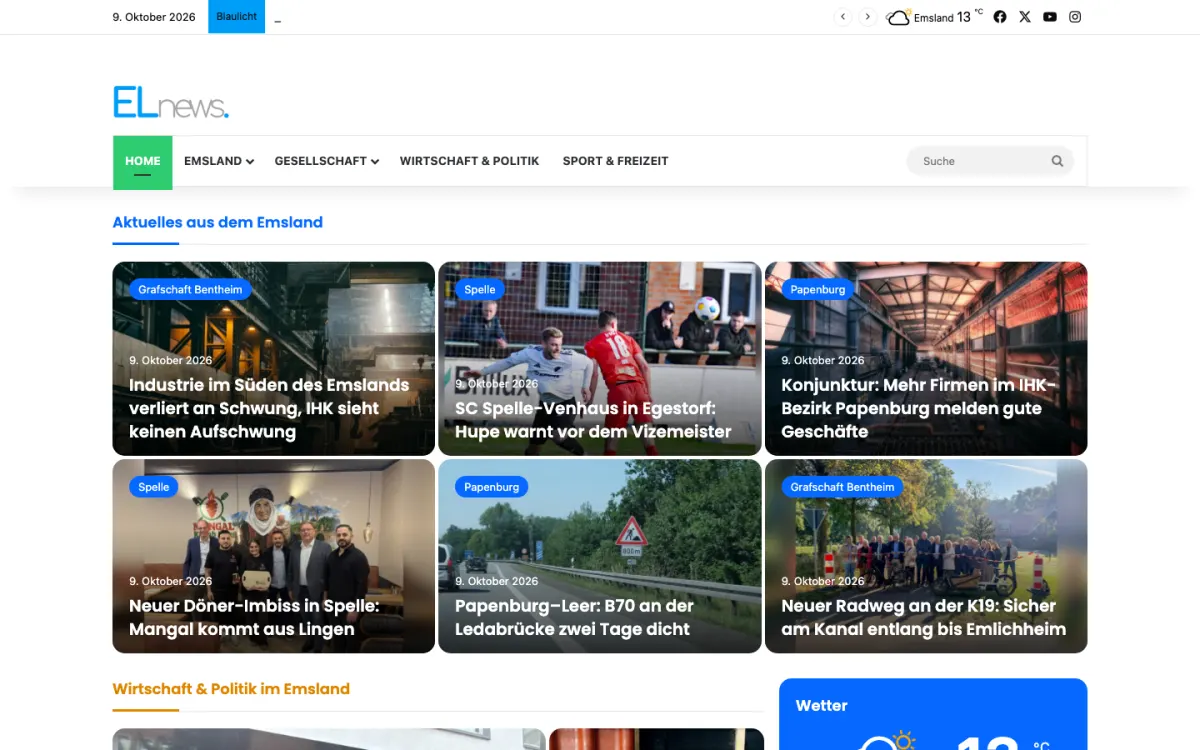Click the Aktuelles aus dem Emsland heading

click(x=217, y=222)
